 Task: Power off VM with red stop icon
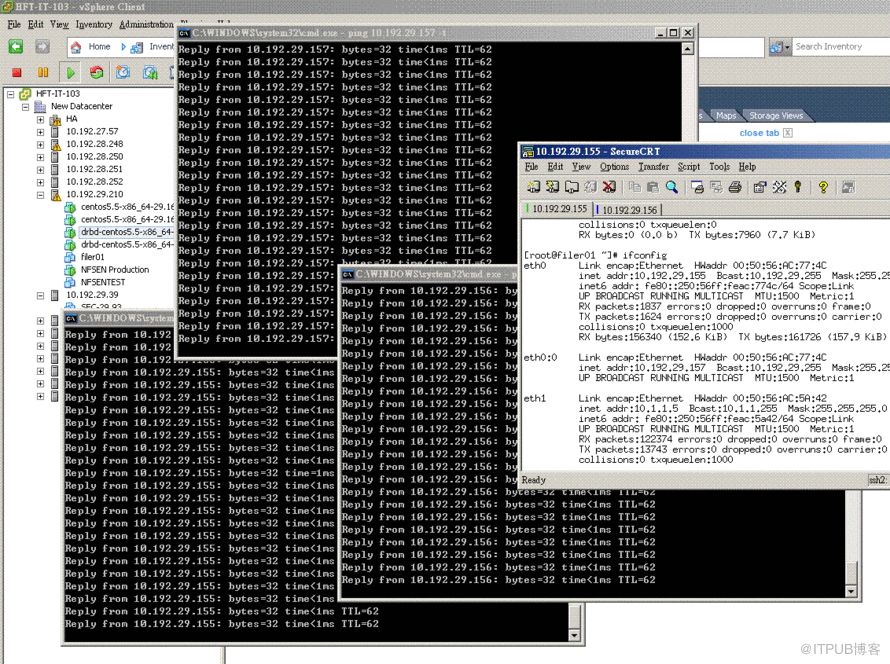pyautogui.click(x=17, y=72)
